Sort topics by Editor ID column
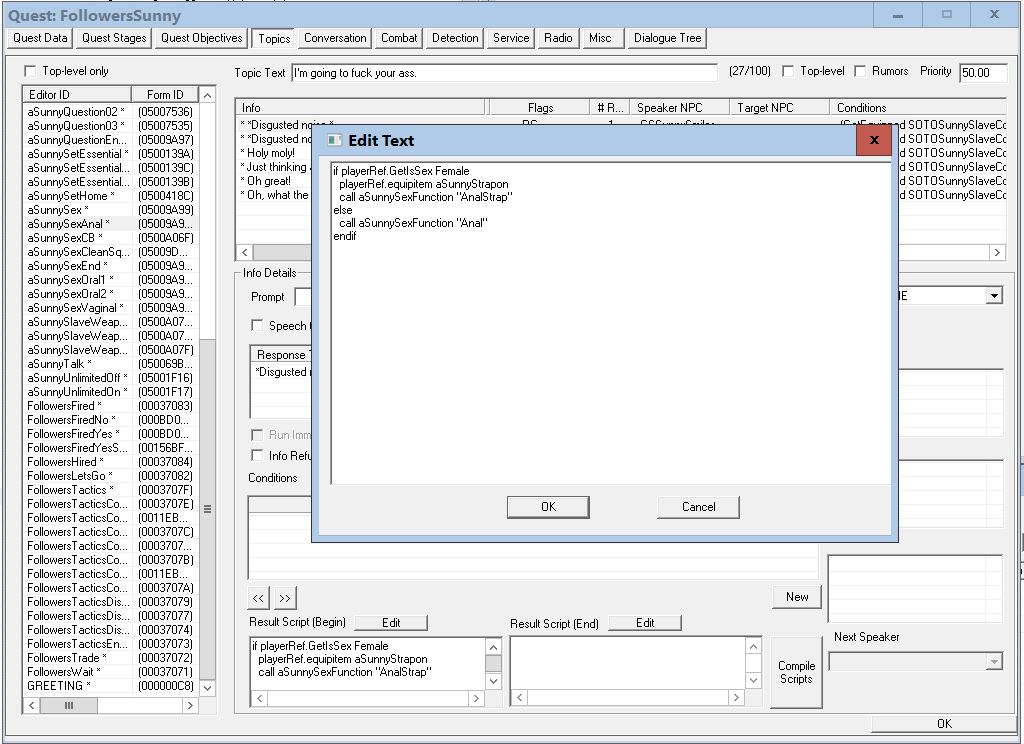This screenshot has width=1024, height=744. click(76, 94)
